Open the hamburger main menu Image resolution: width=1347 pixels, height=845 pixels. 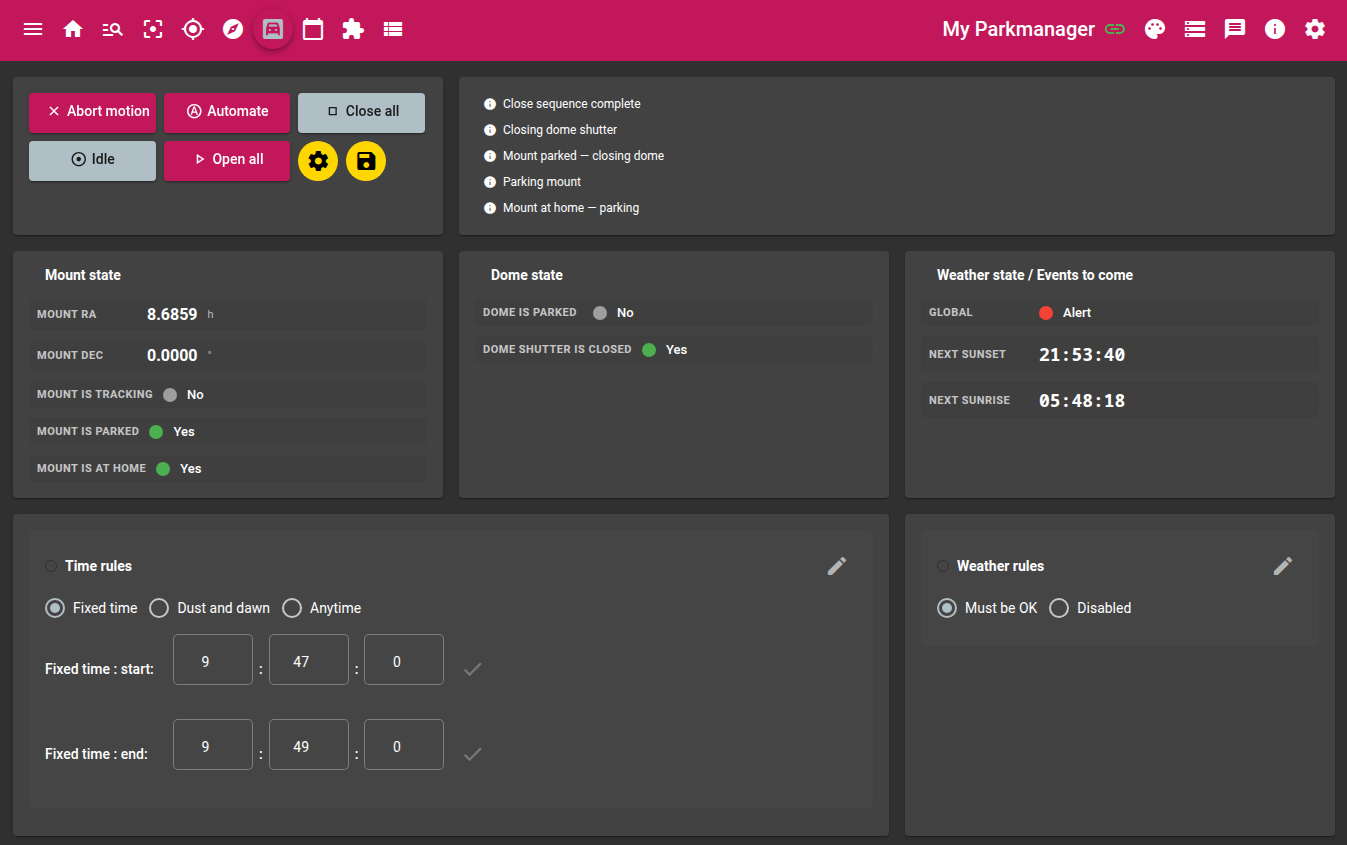point(33,29)
